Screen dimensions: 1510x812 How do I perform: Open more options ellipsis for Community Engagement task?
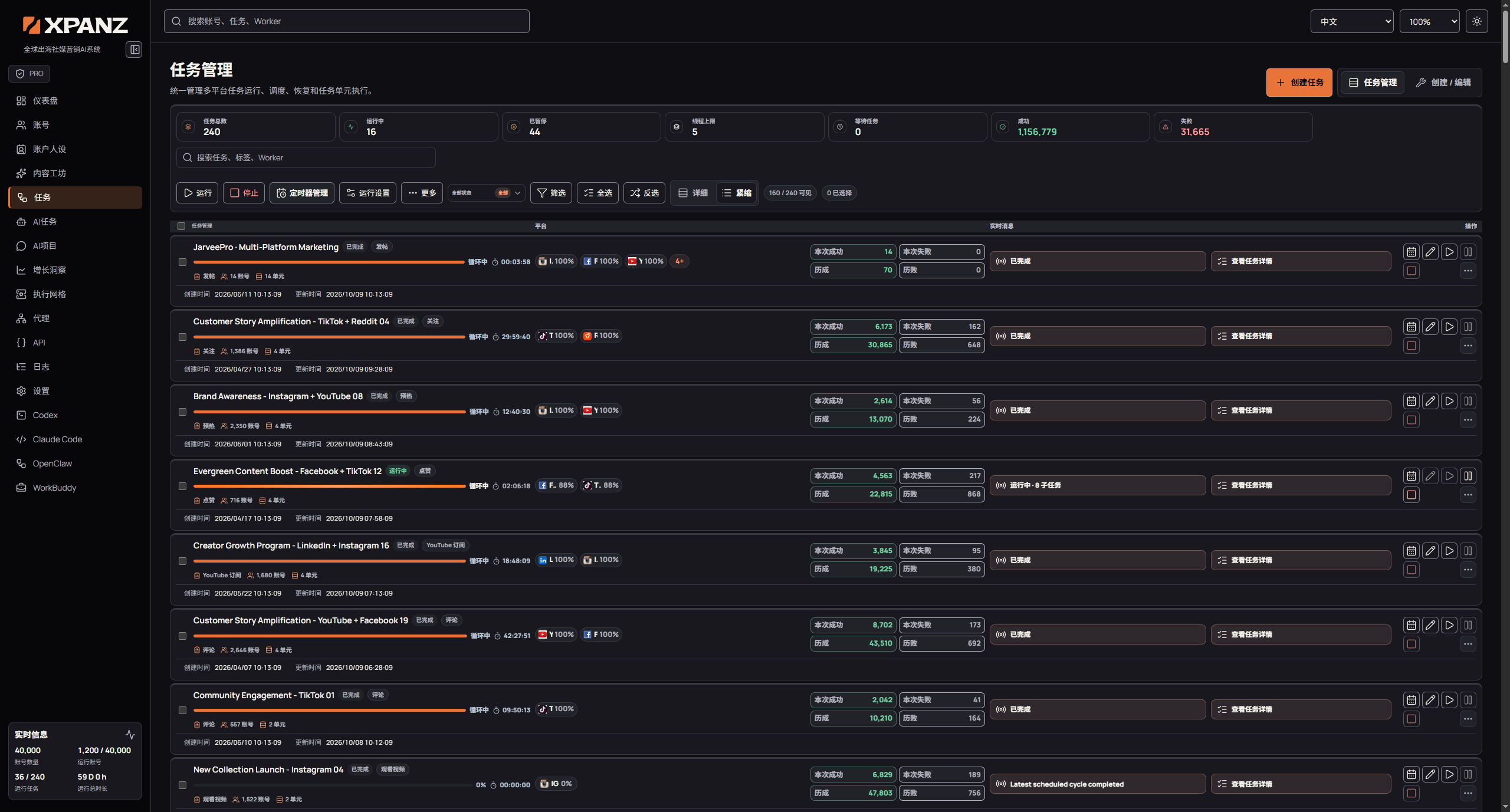tap(1468, 719)
